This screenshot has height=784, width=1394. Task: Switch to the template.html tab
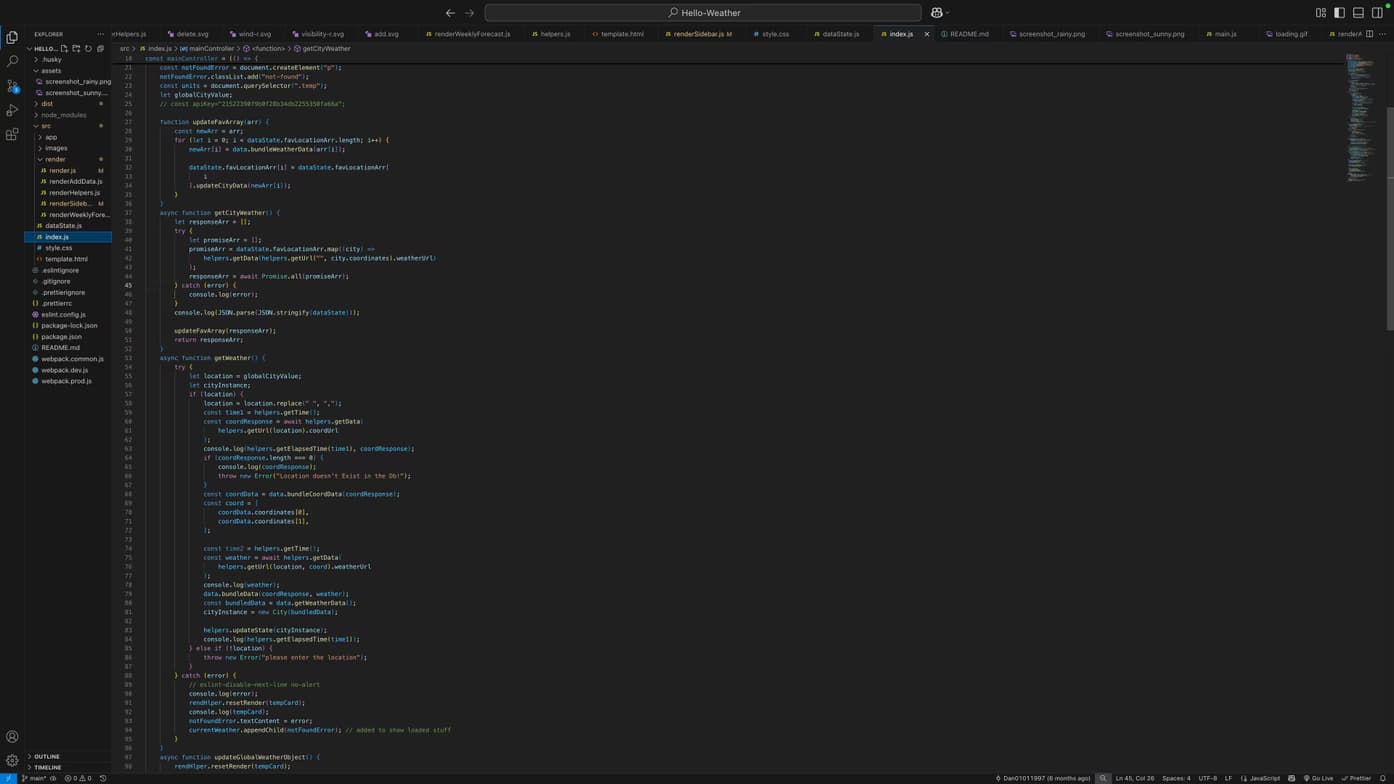pyautogui.click(x=622, y=34)
